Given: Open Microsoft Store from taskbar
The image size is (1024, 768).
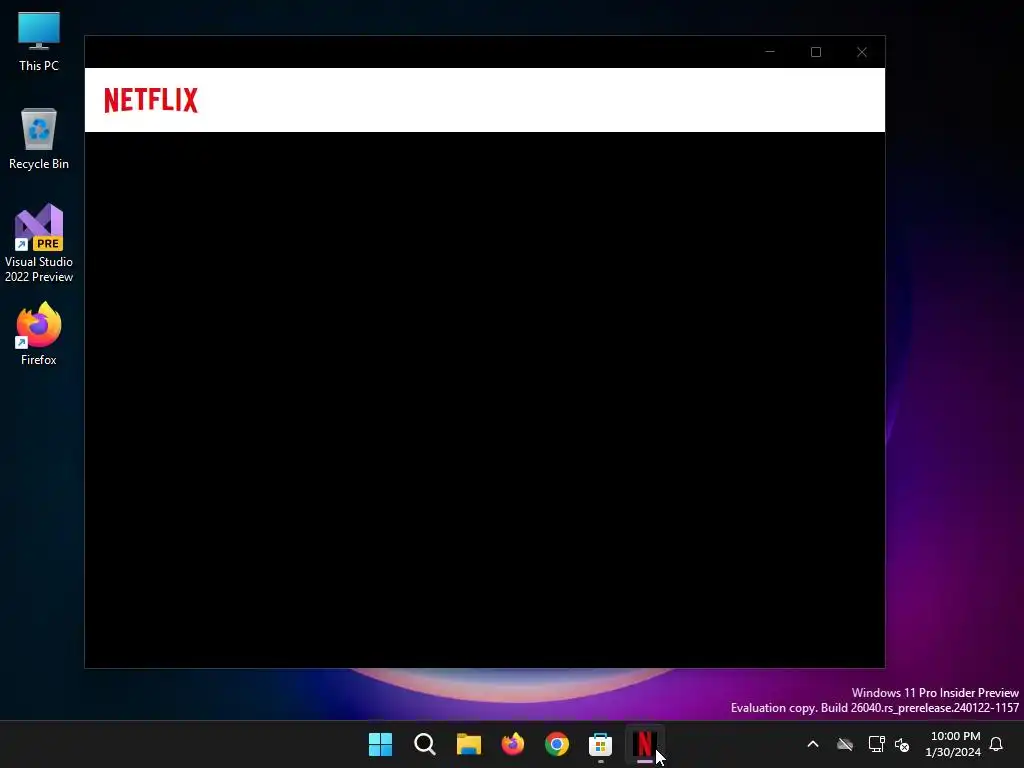Looking at the screenshot, I should (x=600, y=744).
